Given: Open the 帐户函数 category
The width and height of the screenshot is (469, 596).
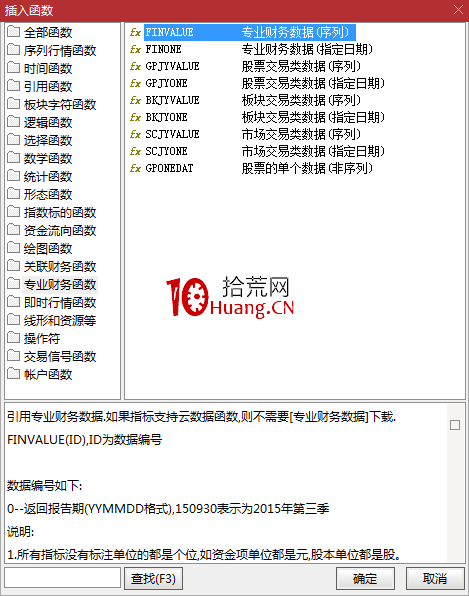Looking at the screenshot, I should coord(48,375).
